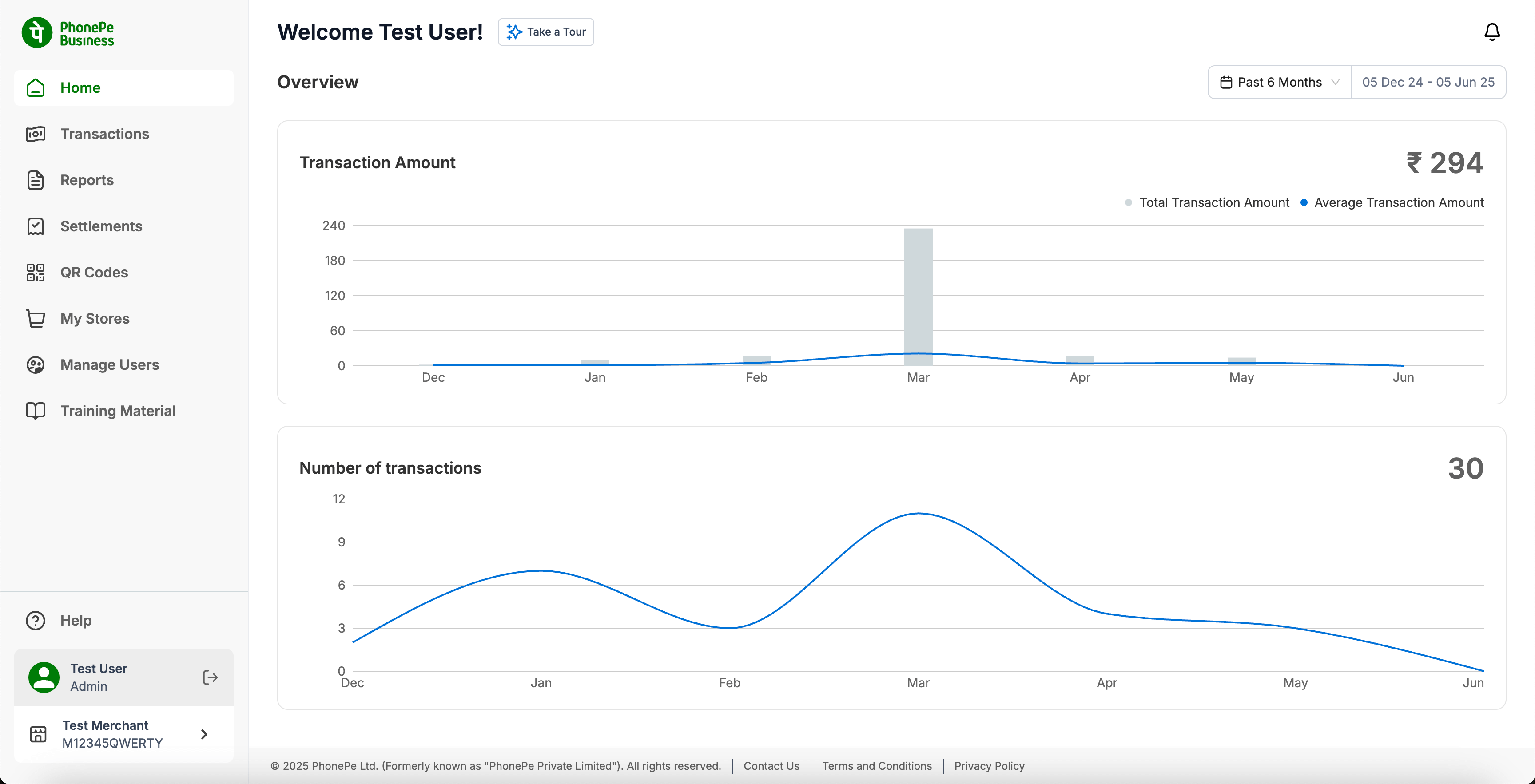Open the Terms and Conditions link
Image resolution: width=1535 pixels, height=784 pixels.
pos(877,765)
